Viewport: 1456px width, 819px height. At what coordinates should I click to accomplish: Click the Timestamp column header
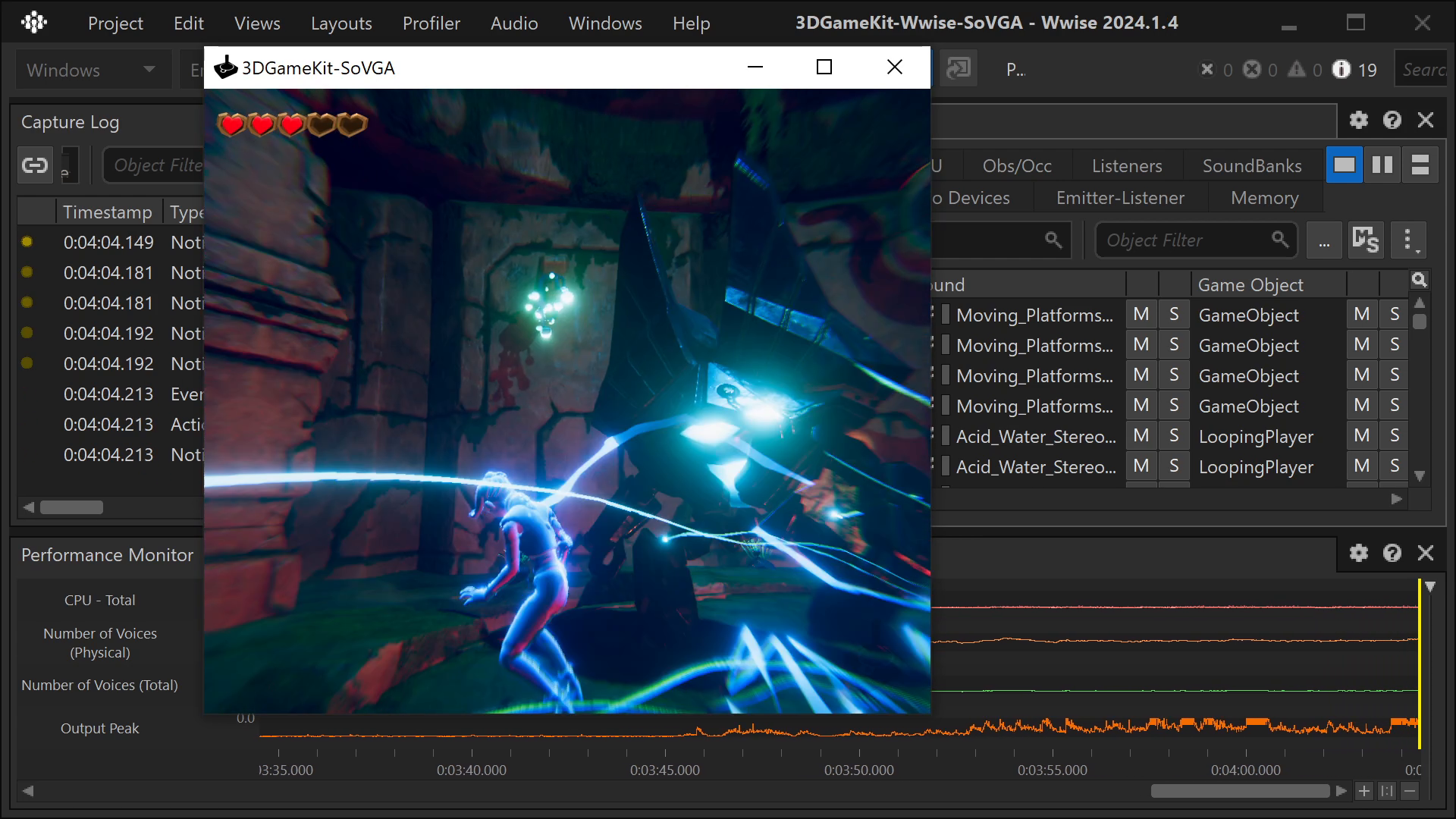pyautogui.click(x=108, y=212)
